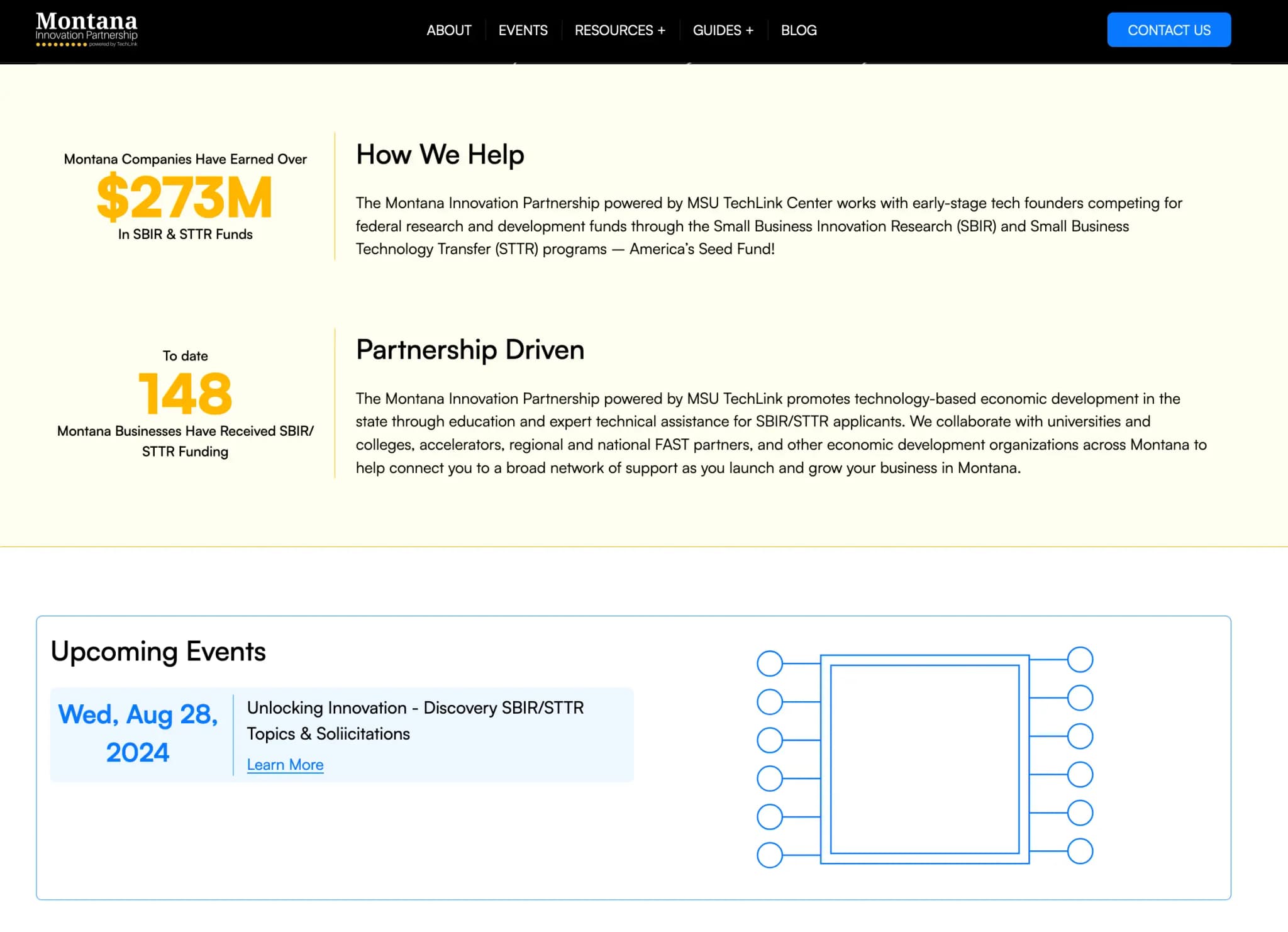Viewport: 1288px width, 932px height.
Task: Click the circuit board graphic icon
Action: click(924, 756)
